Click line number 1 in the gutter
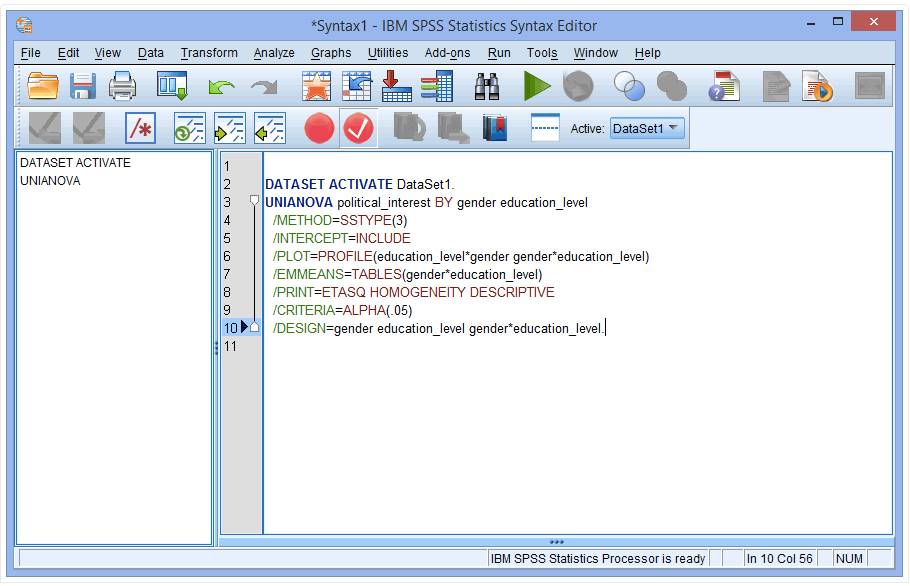This screenshot has height=586, width=910. point(227,167)
